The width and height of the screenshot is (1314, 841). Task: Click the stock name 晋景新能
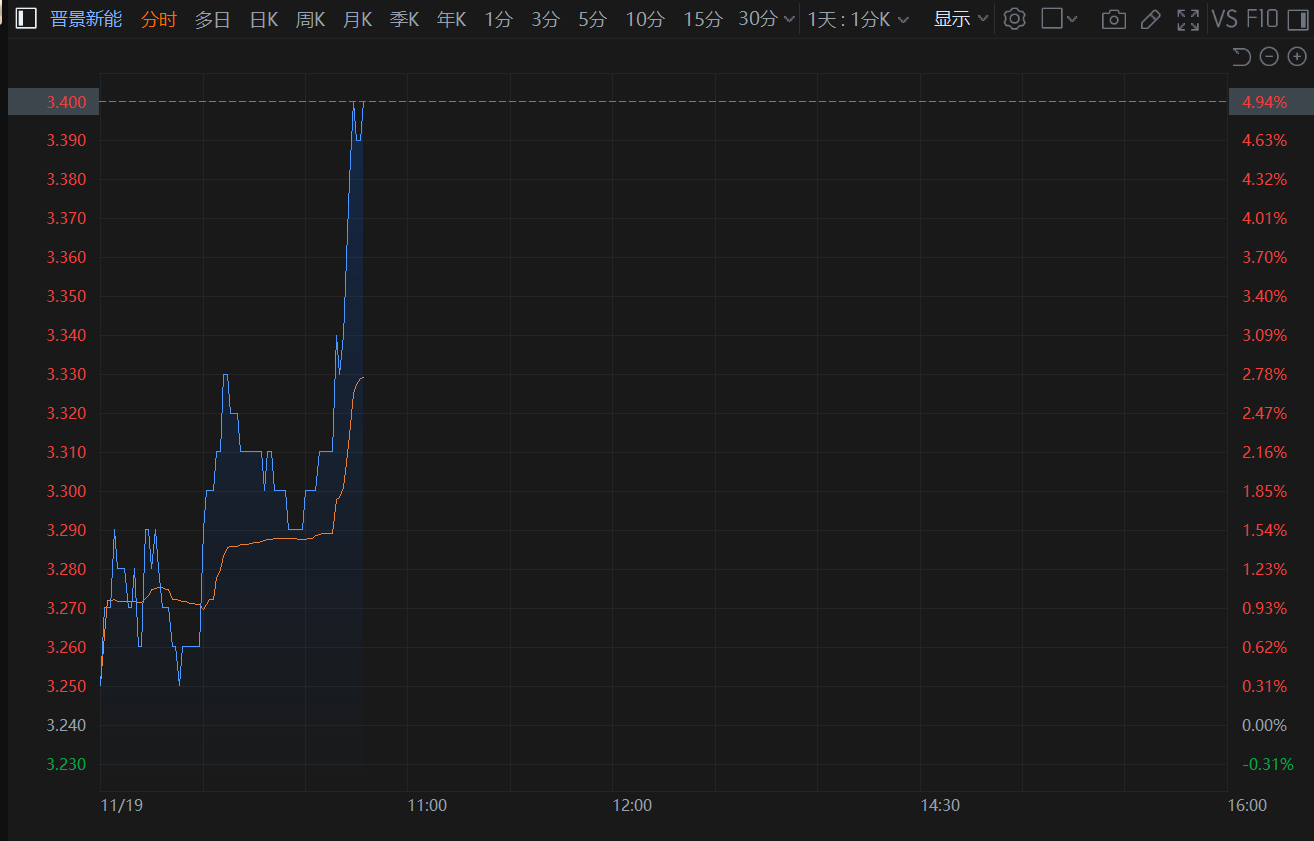86,19
